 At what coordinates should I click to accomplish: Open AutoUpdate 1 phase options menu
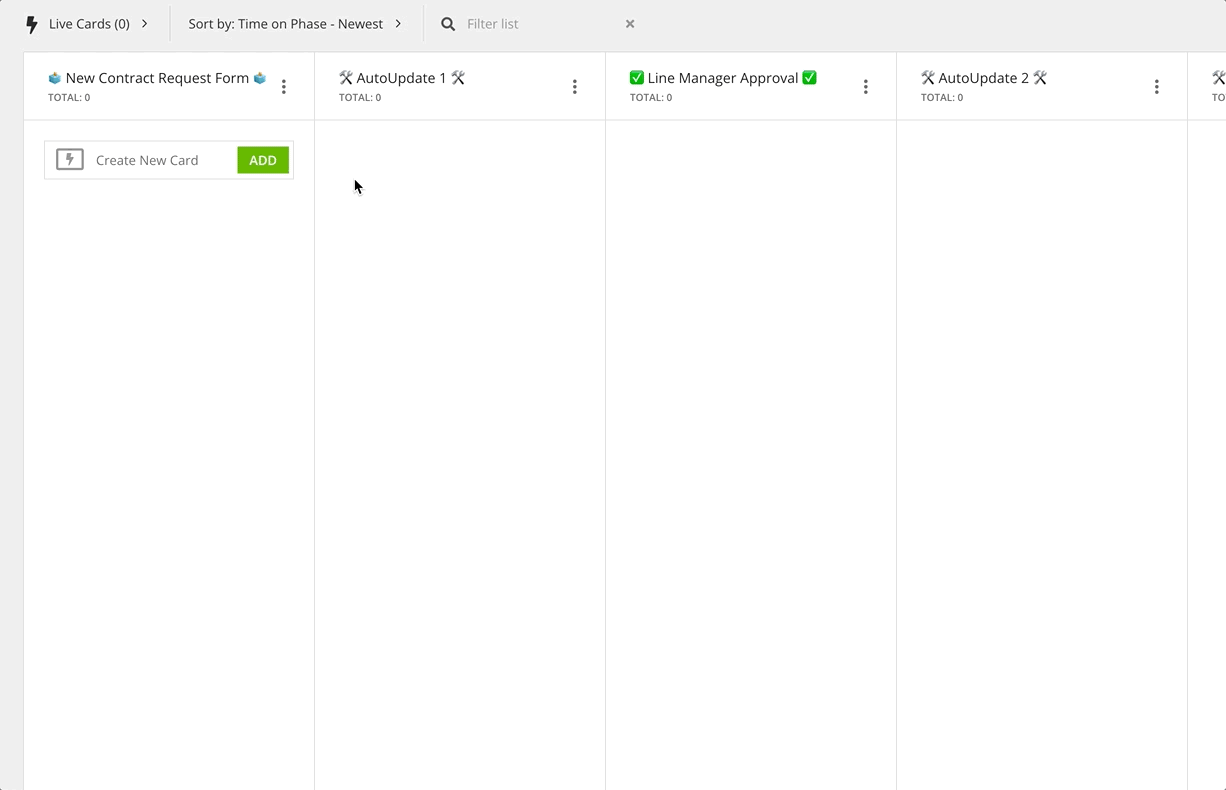[575, 87]
